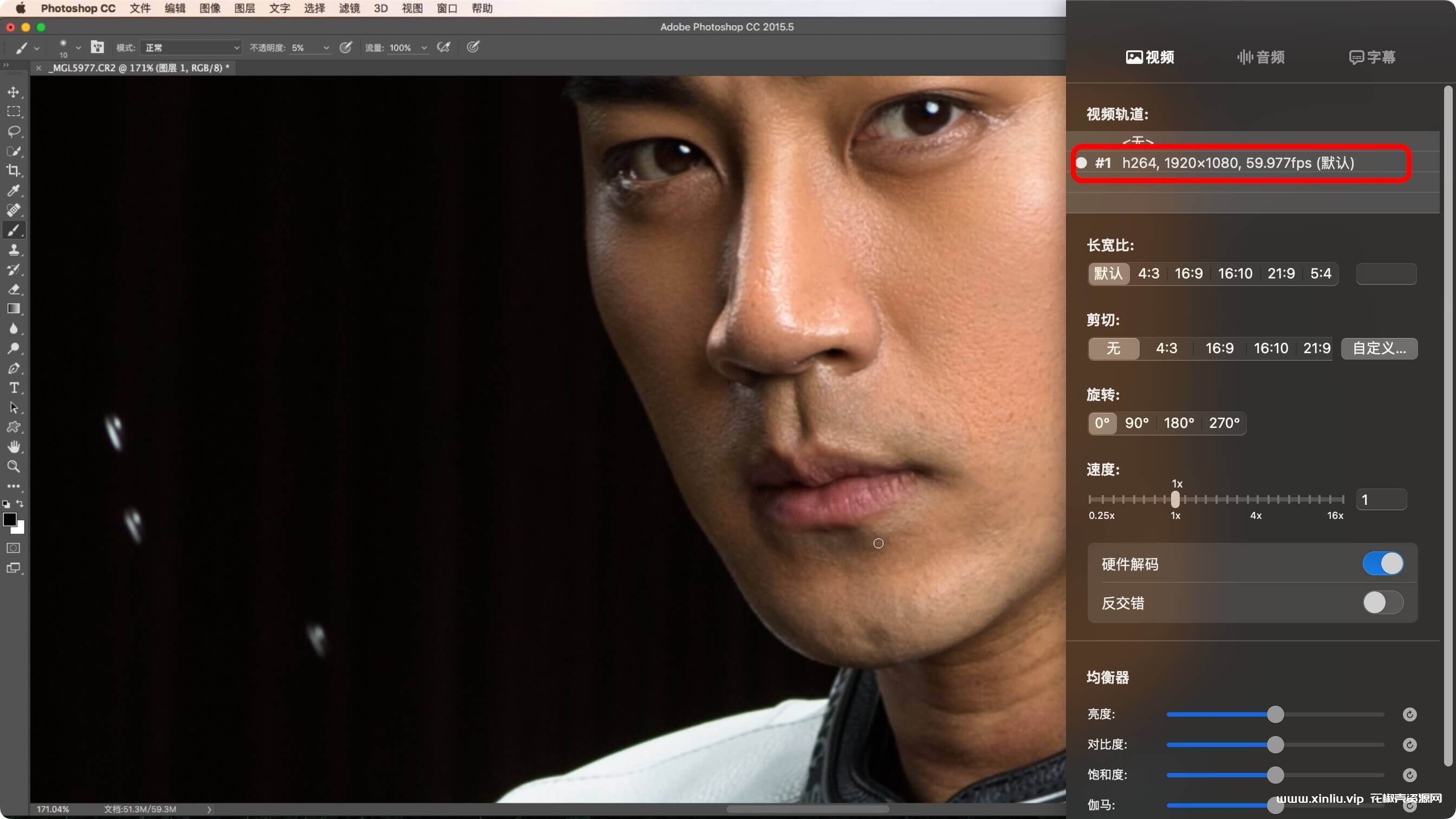Open the 文件 (File) menu

140,9
